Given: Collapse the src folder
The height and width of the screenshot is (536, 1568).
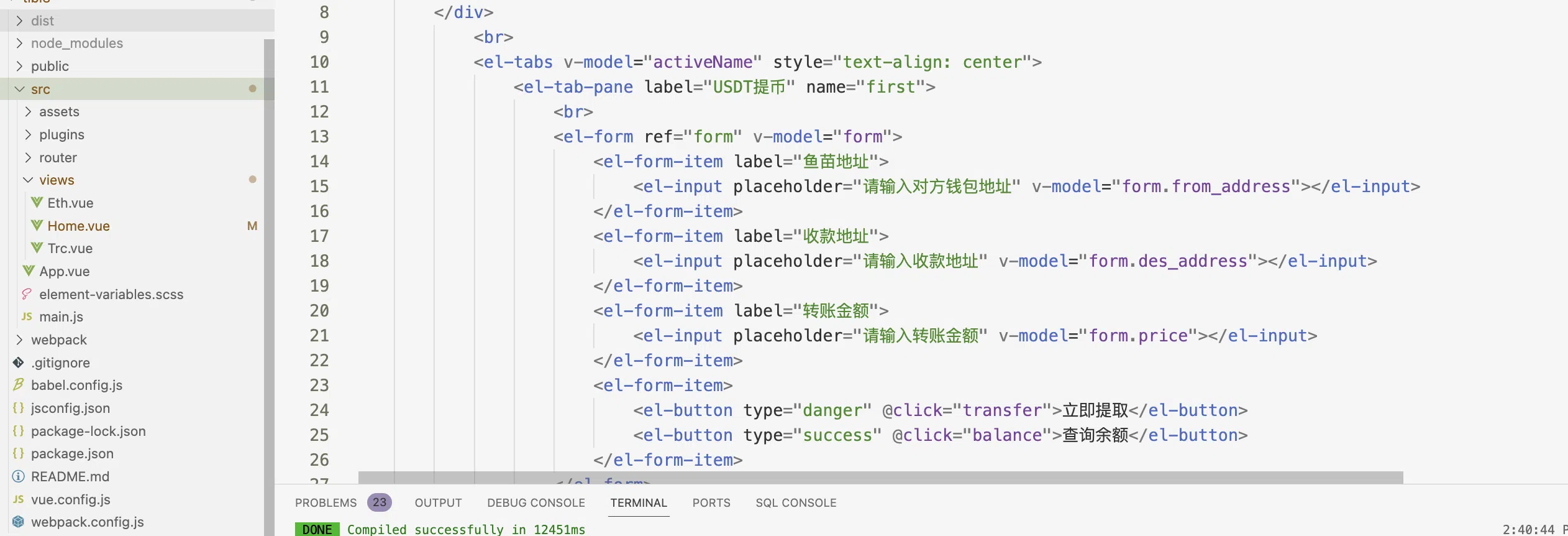Looking at the screenshot, I should point(19,89).
